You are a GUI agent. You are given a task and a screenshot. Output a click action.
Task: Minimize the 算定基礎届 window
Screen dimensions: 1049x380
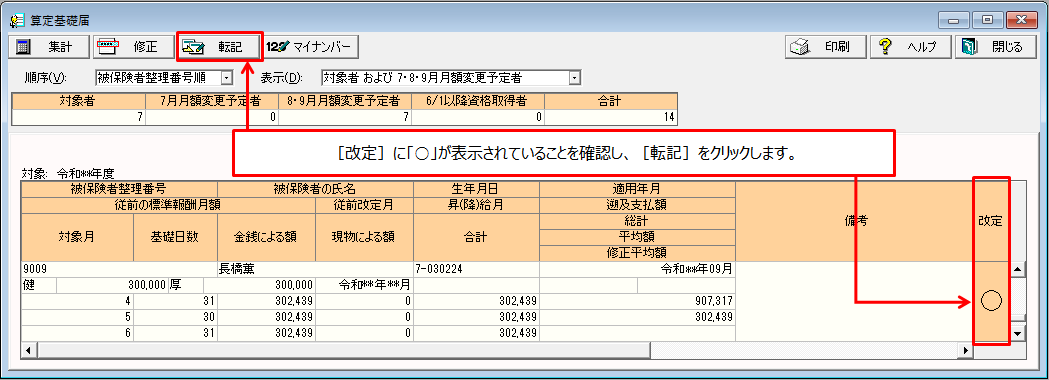click(x=953, y=20)
